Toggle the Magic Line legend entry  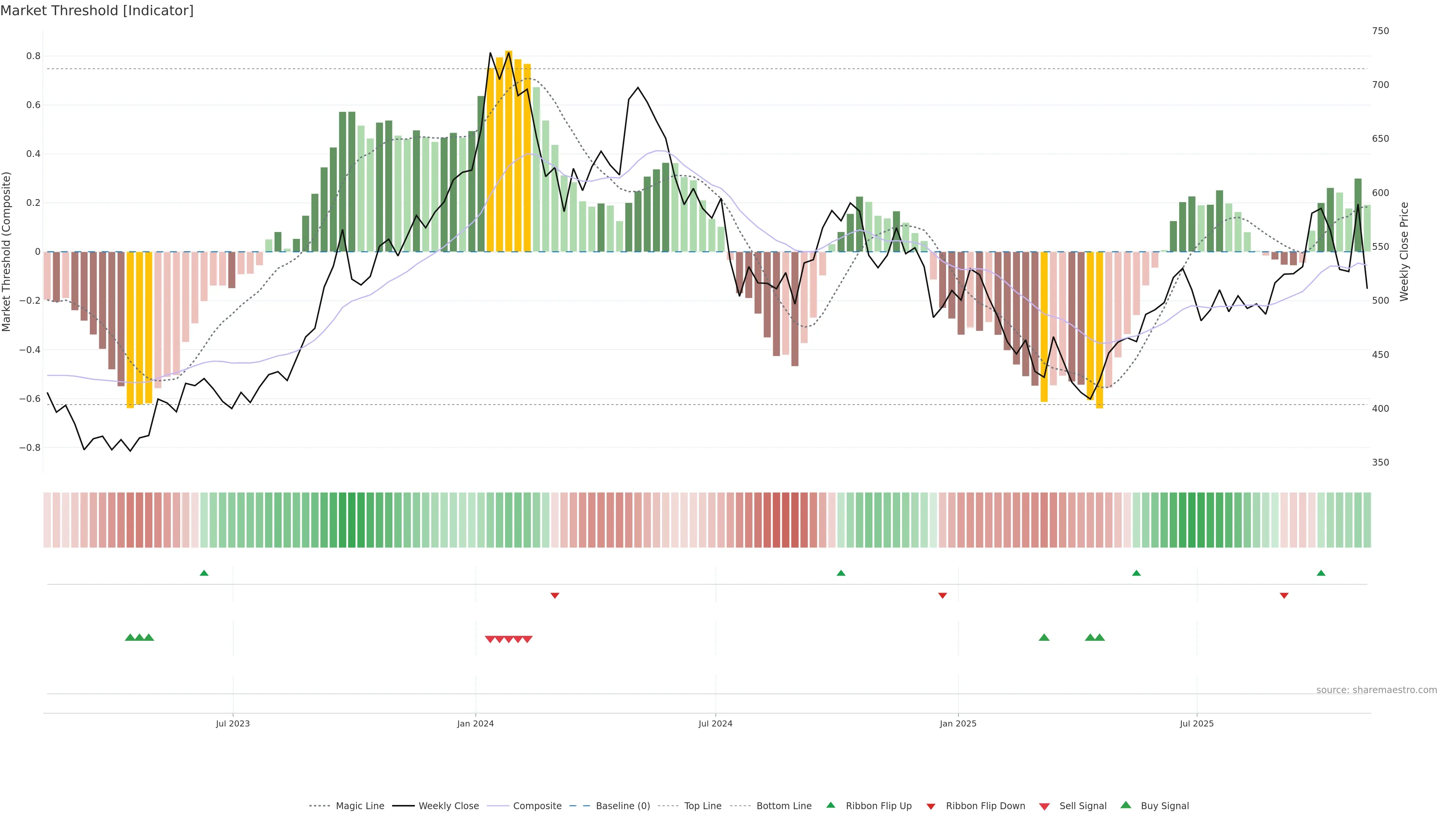point(359,806)
